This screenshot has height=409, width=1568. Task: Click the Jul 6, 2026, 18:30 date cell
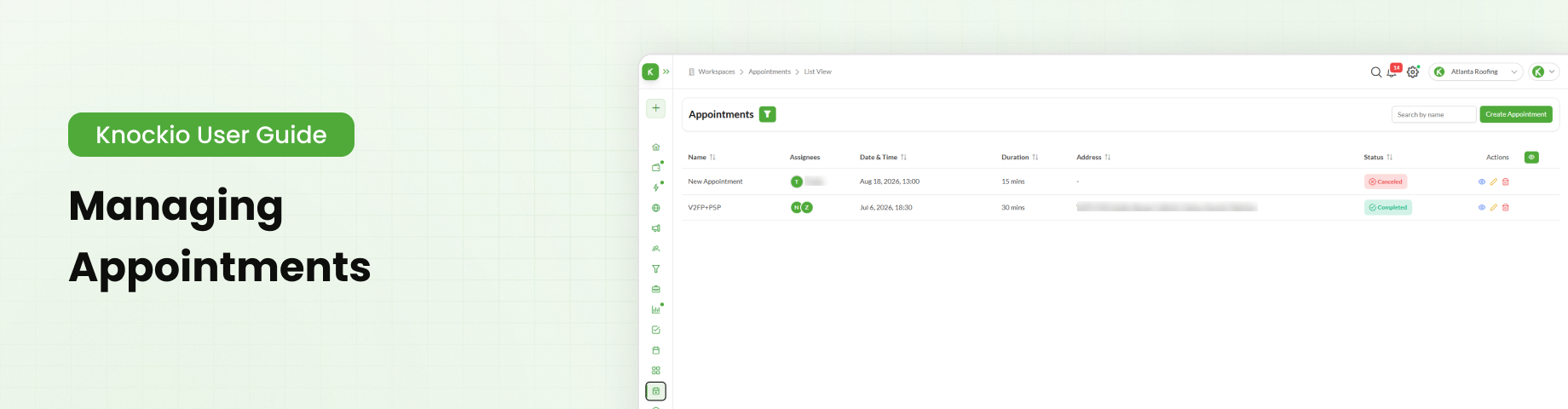coord(886,207)
